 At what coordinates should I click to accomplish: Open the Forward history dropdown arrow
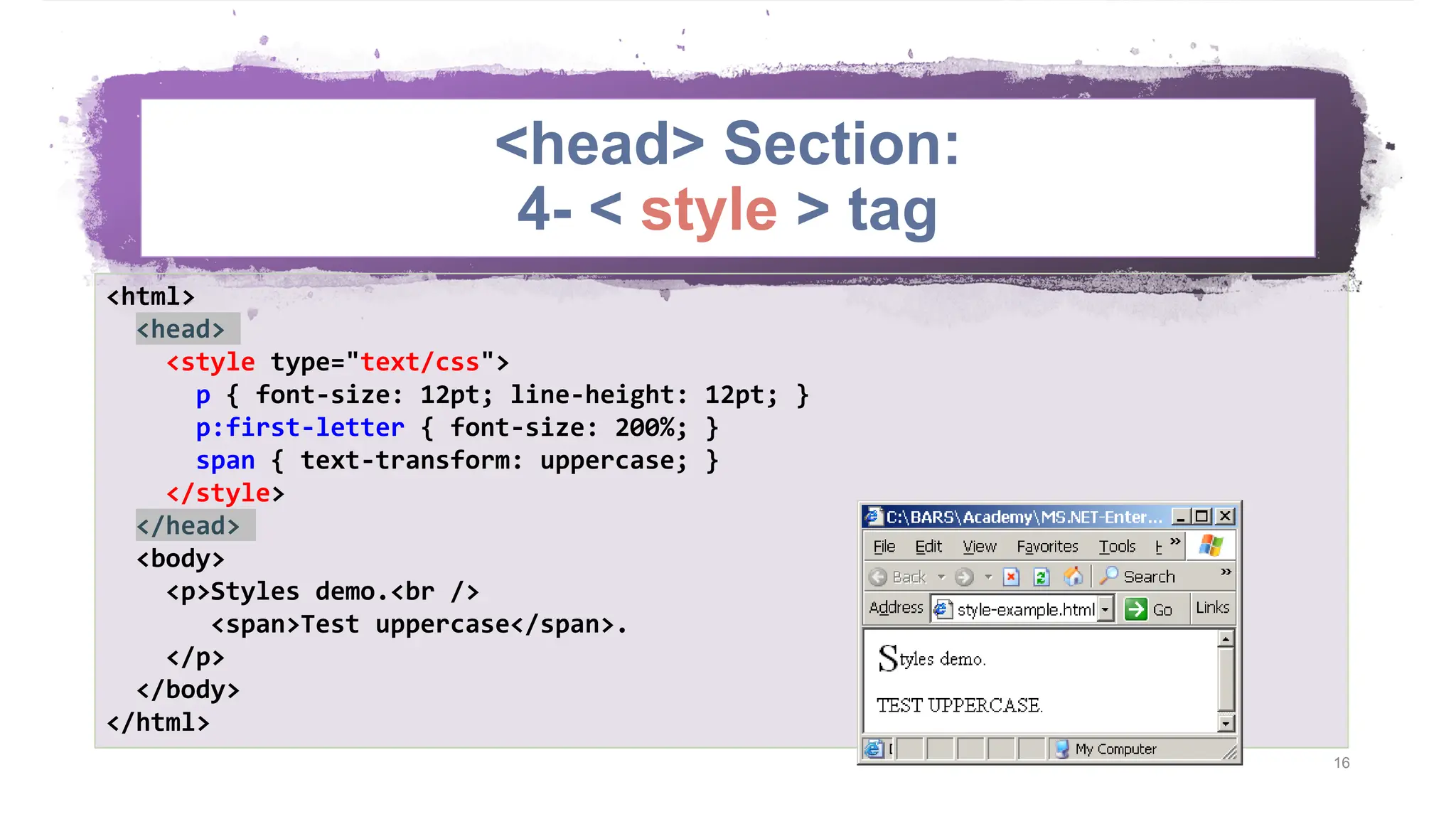(x=988, y=577)
